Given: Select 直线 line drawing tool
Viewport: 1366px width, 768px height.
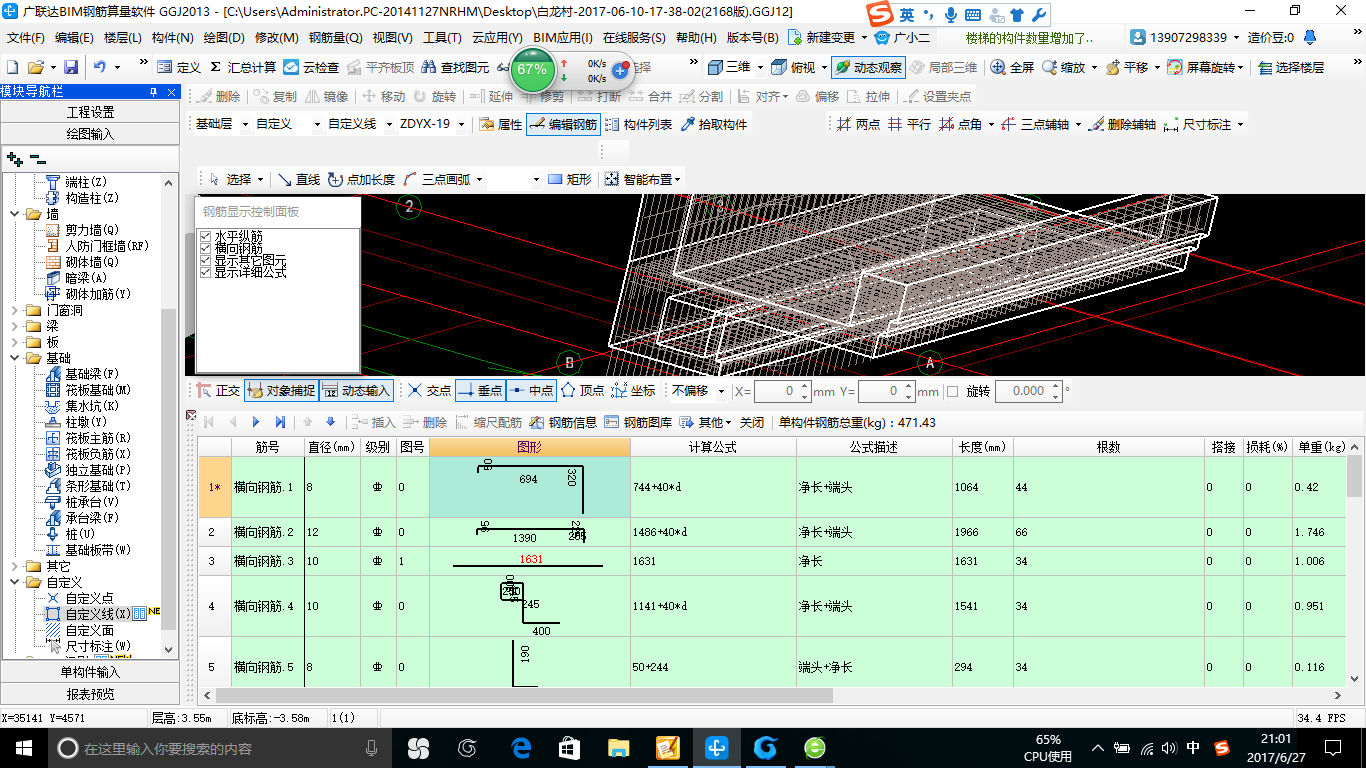Looking at the screenshot, I should click(298, 180).
